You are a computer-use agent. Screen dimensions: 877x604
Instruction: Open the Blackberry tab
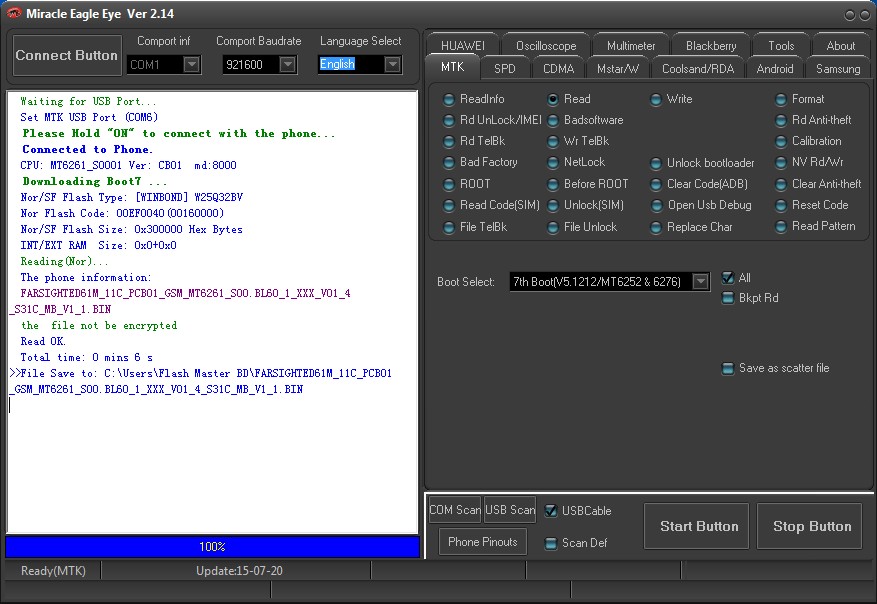click(711, 46)
